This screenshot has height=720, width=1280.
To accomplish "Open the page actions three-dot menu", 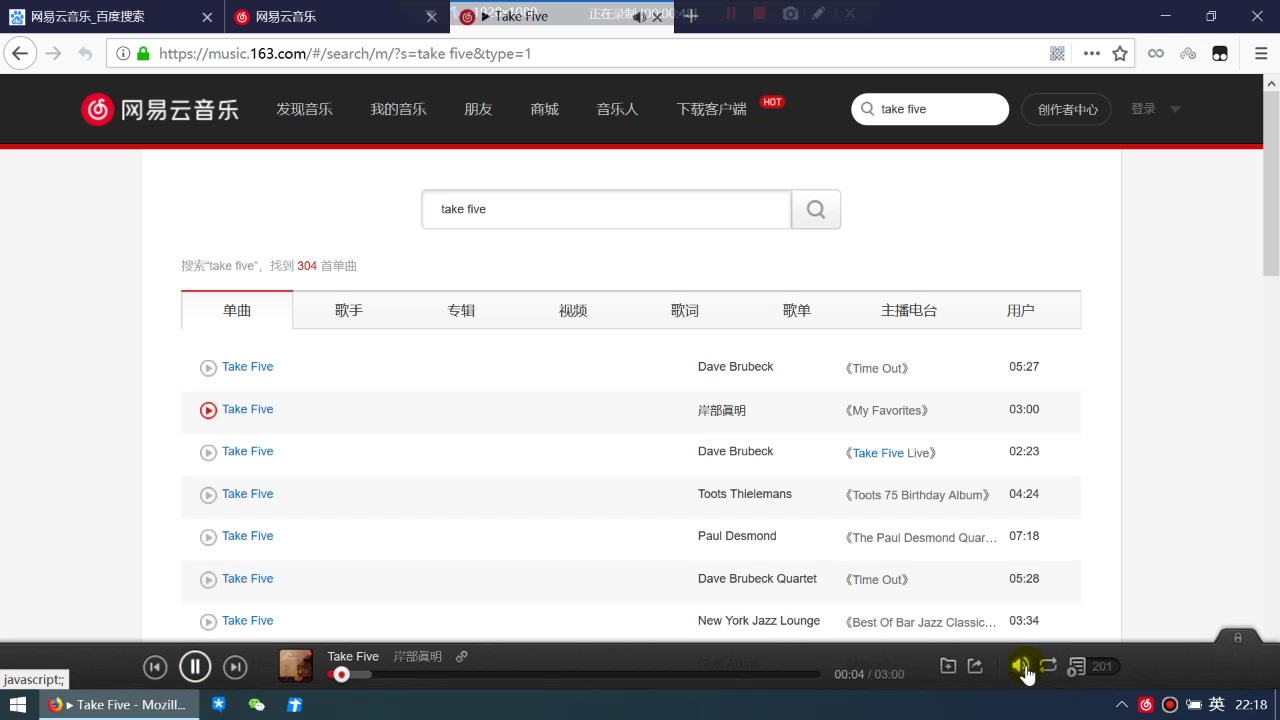I will point(1091,54).
